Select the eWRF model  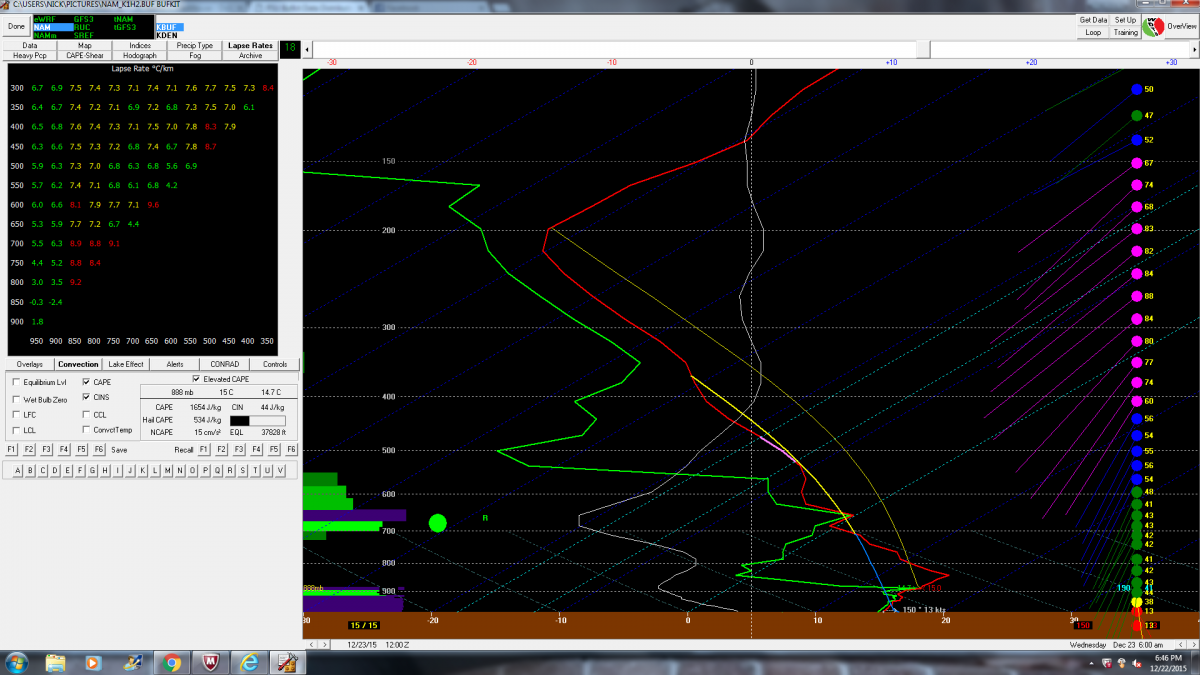coord(44,19)
